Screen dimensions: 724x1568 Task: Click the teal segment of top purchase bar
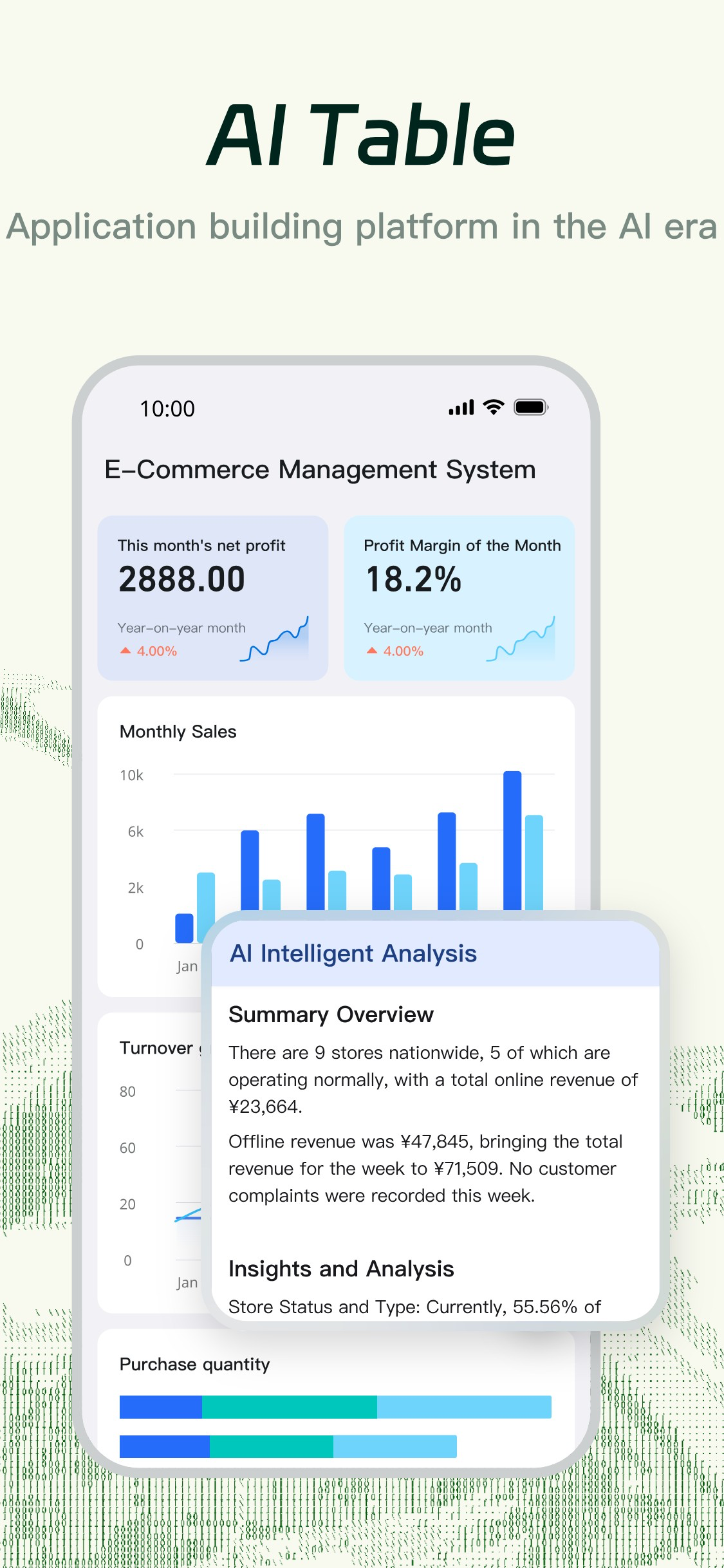[x=290, y=1407]
